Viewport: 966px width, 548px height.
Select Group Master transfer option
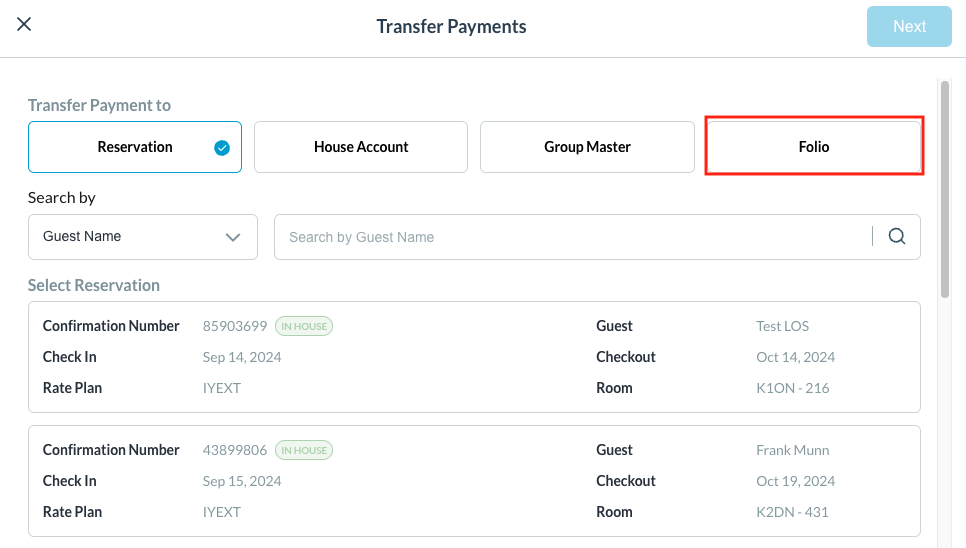[x=587, y=147]
